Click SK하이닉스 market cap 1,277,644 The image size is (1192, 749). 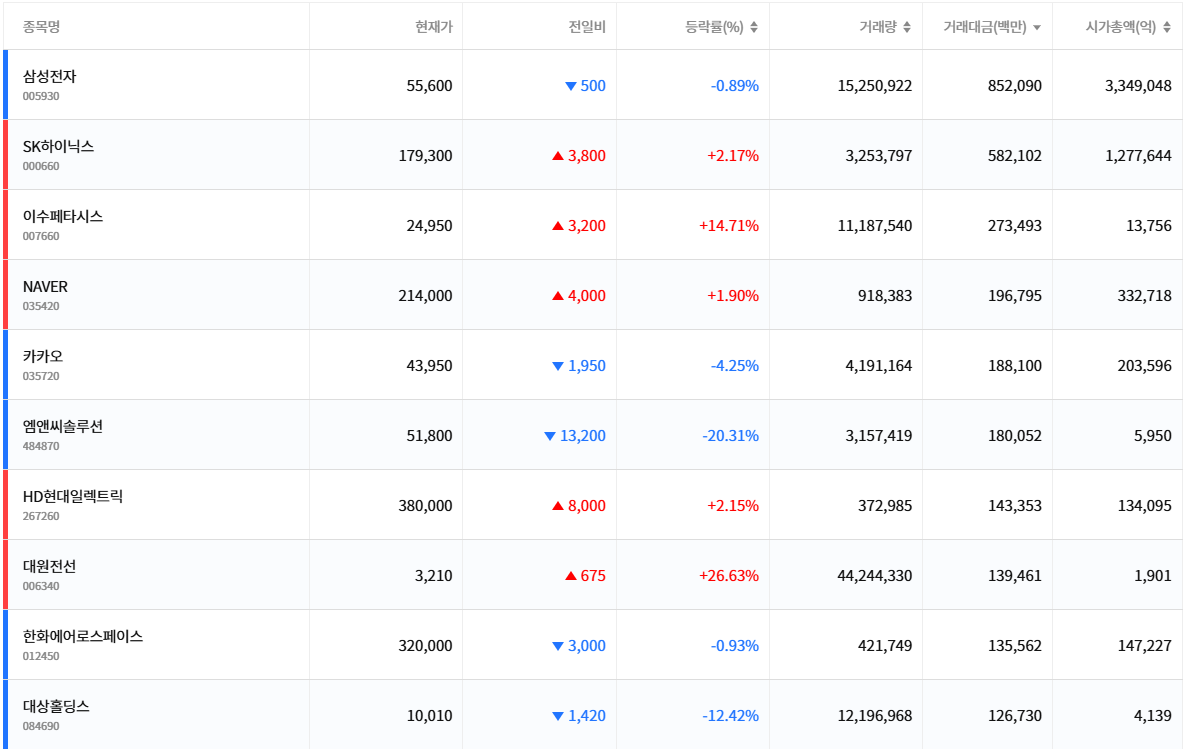click(x=1139, y=156)
